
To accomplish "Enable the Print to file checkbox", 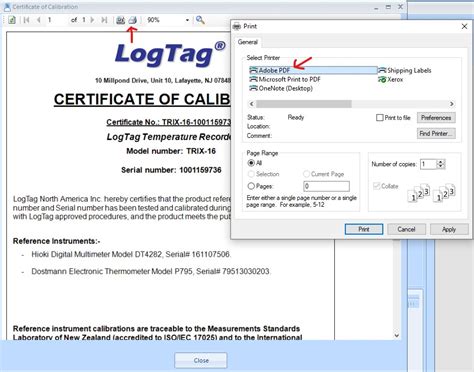I will (379, 118).
